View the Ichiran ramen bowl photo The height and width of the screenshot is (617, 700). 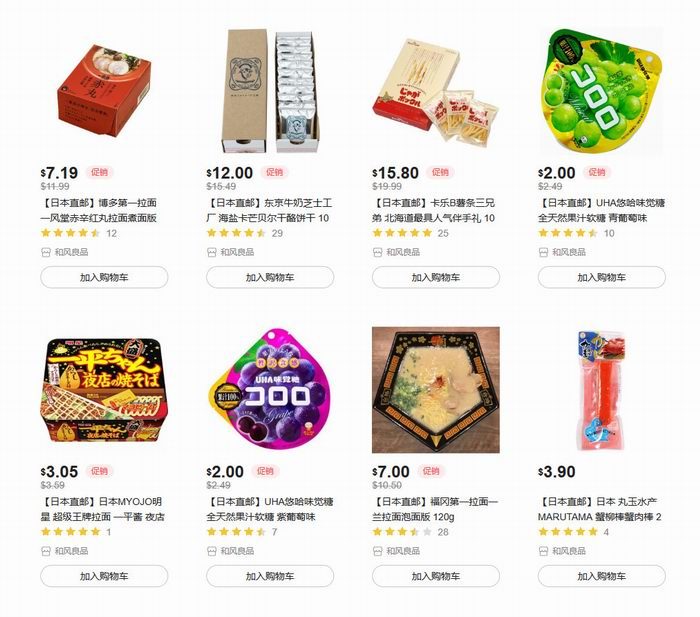click(436, 390)
